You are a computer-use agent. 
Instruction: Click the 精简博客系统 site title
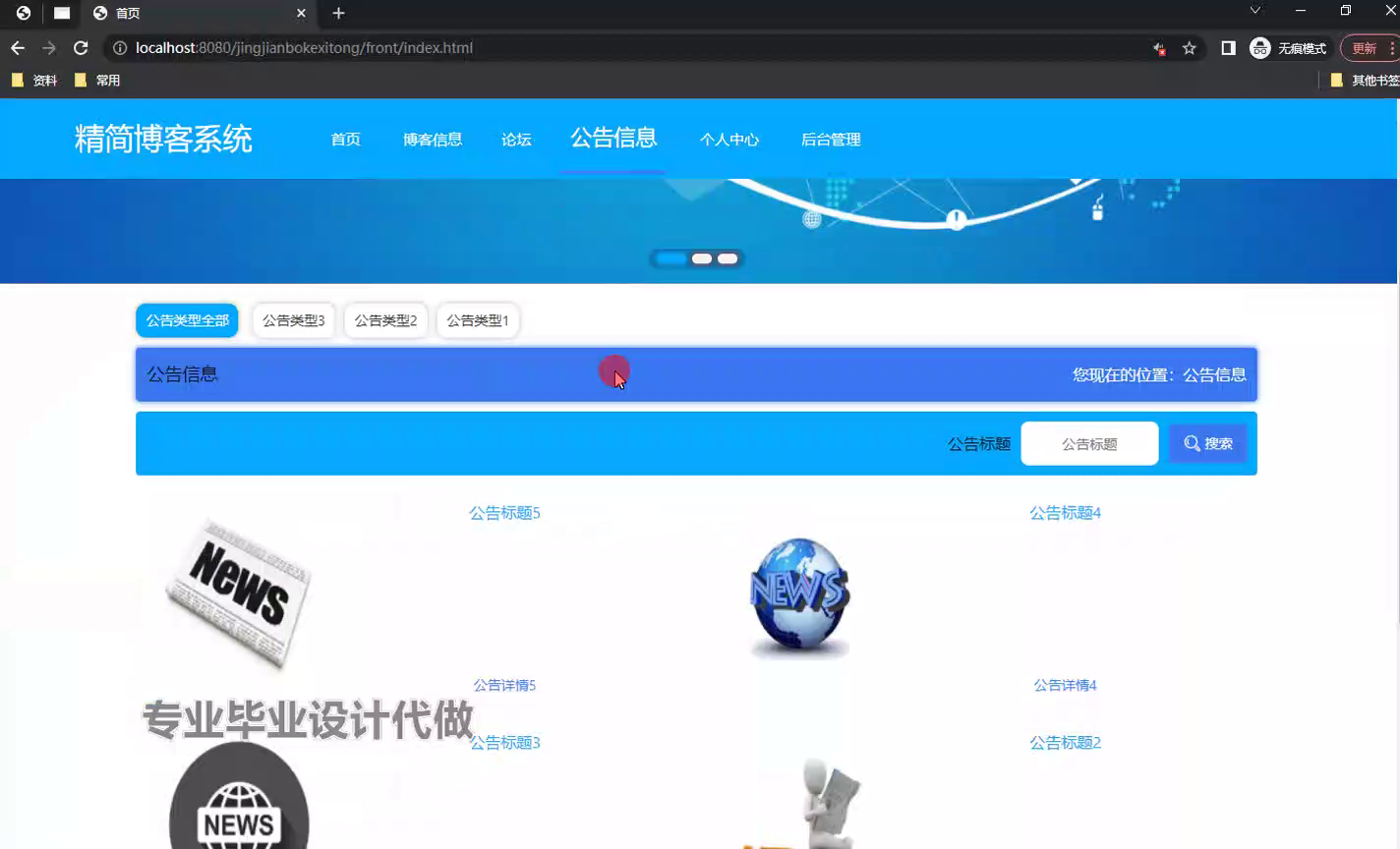pos(163,139)
